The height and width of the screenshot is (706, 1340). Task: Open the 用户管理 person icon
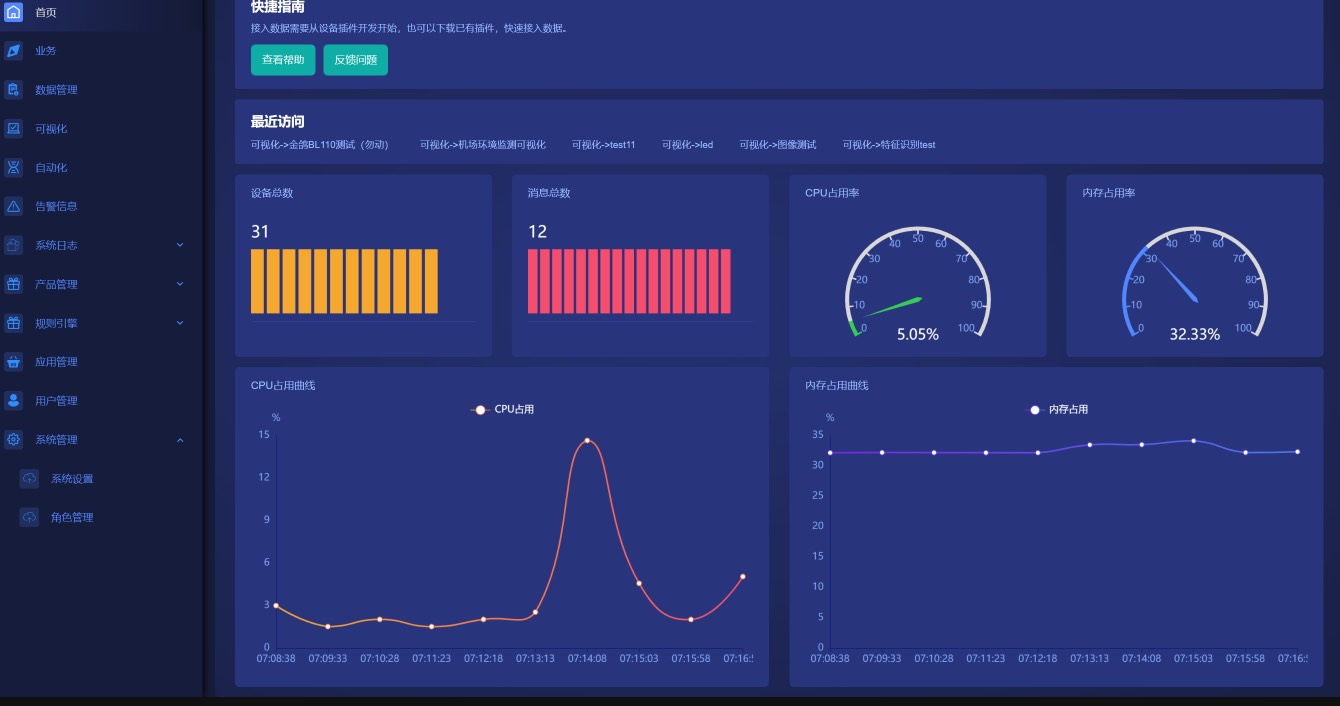click(14, 401)
